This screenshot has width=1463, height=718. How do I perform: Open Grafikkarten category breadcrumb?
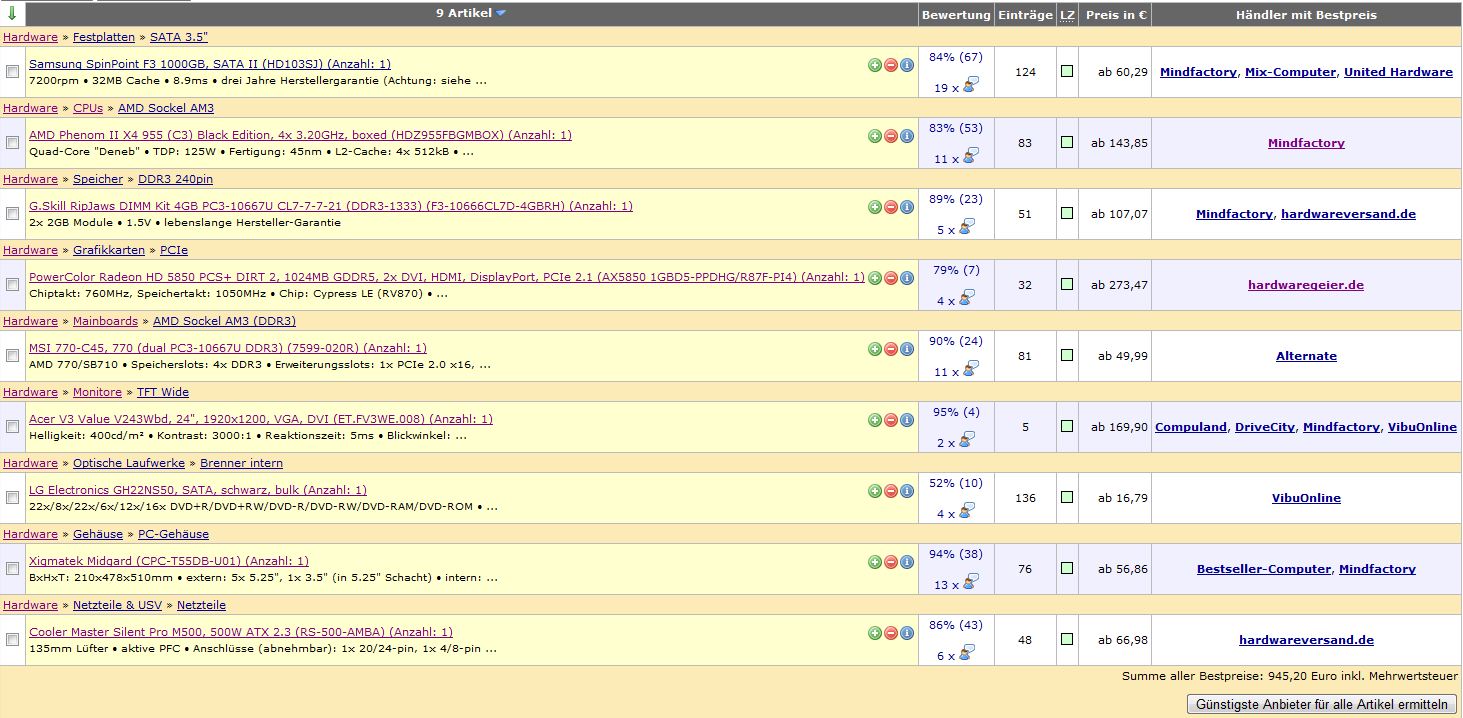coord(109,250)
